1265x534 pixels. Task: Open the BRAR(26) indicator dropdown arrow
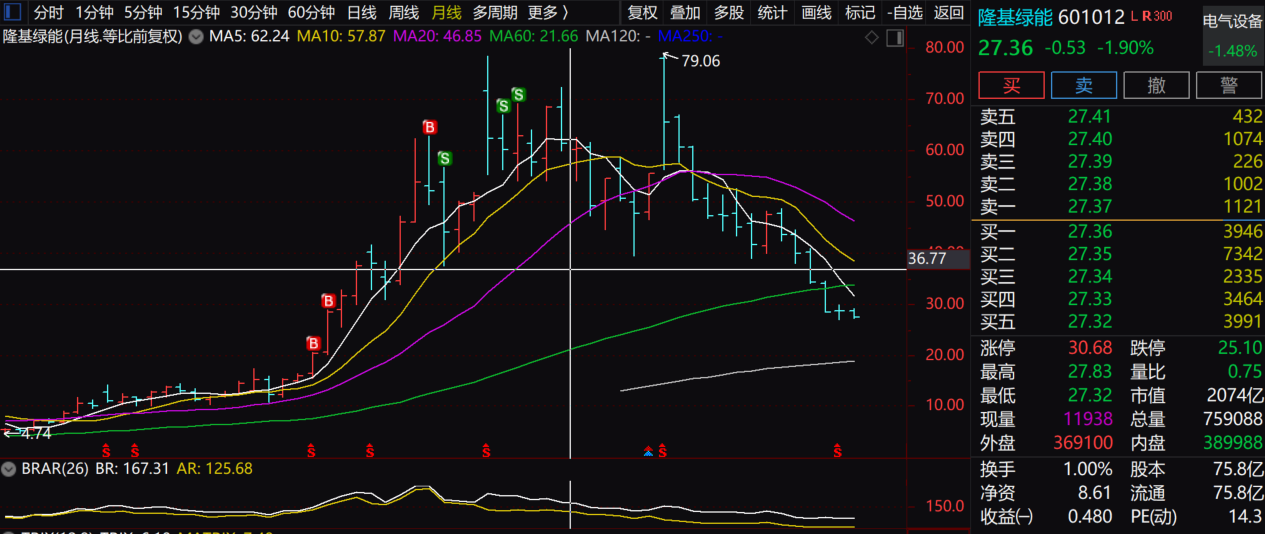pos(9,468)
